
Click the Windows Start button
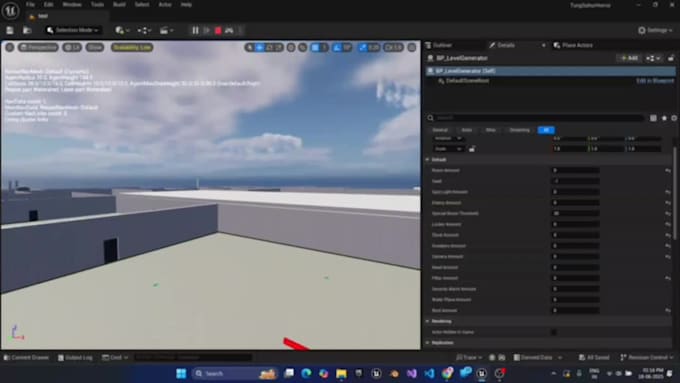point(181,373)
